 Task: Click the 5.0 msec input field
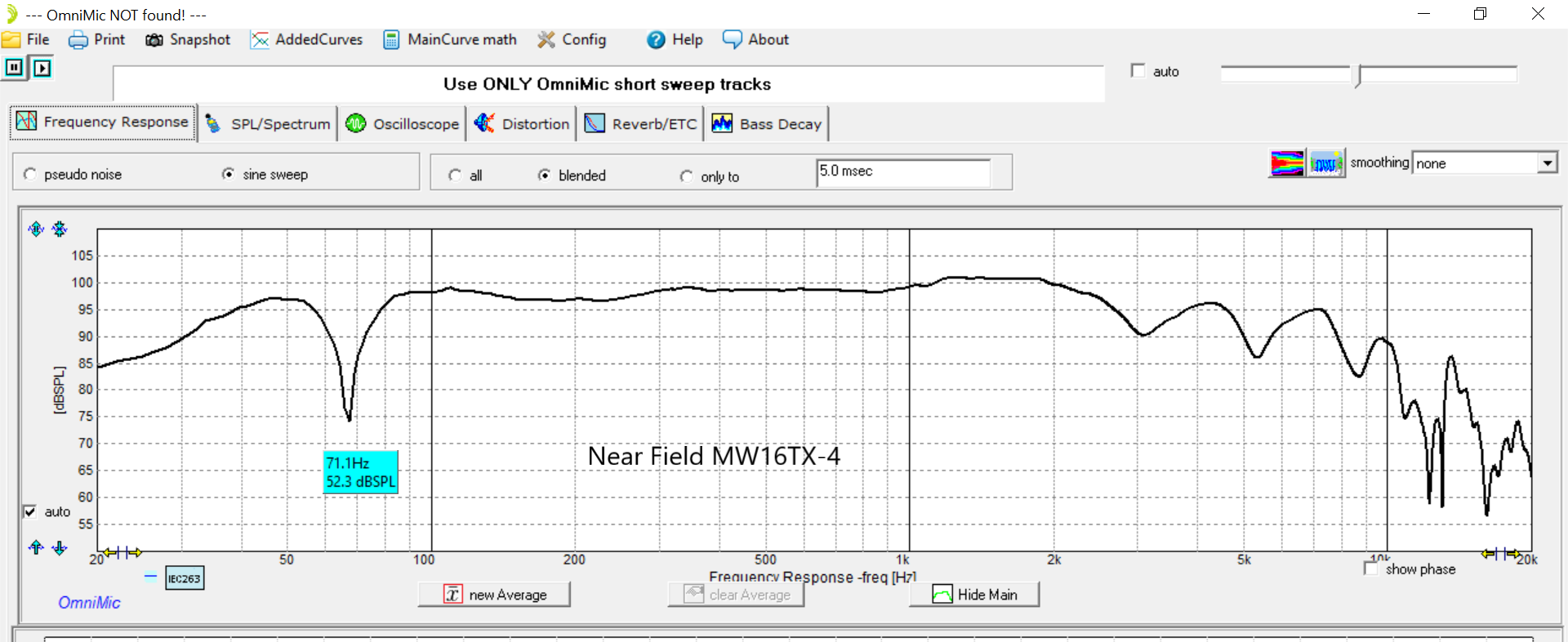903,172
